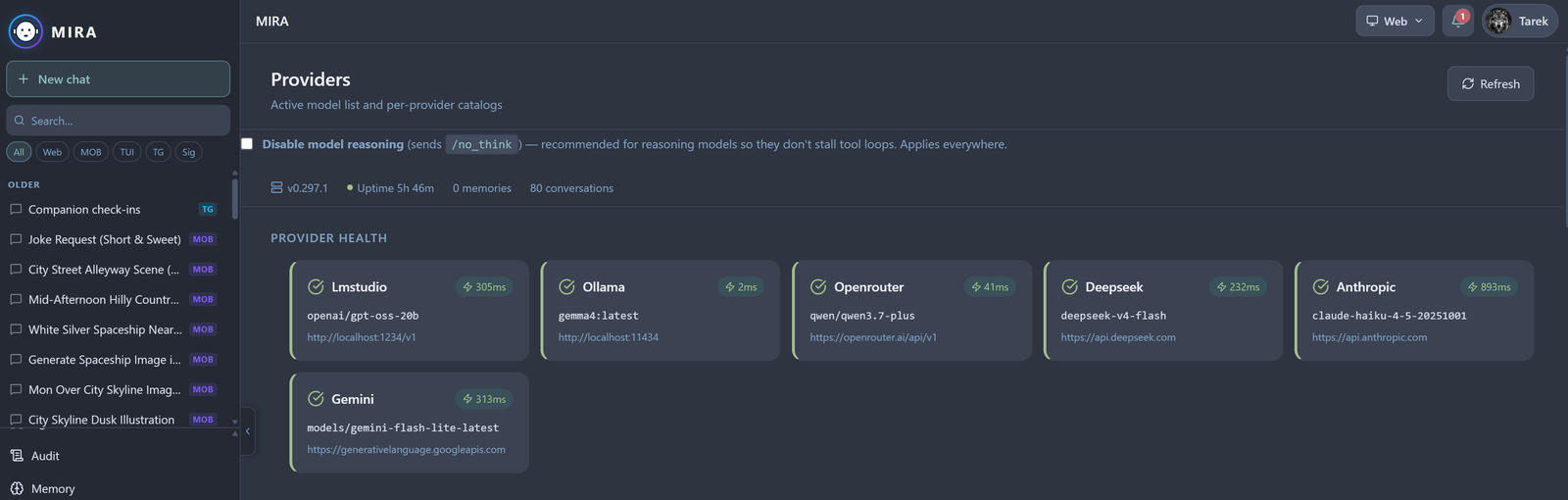Screen dimensions: 1568x500
Task: Open the http://localhost:1234/v1 link
Action: coord(362,337)
